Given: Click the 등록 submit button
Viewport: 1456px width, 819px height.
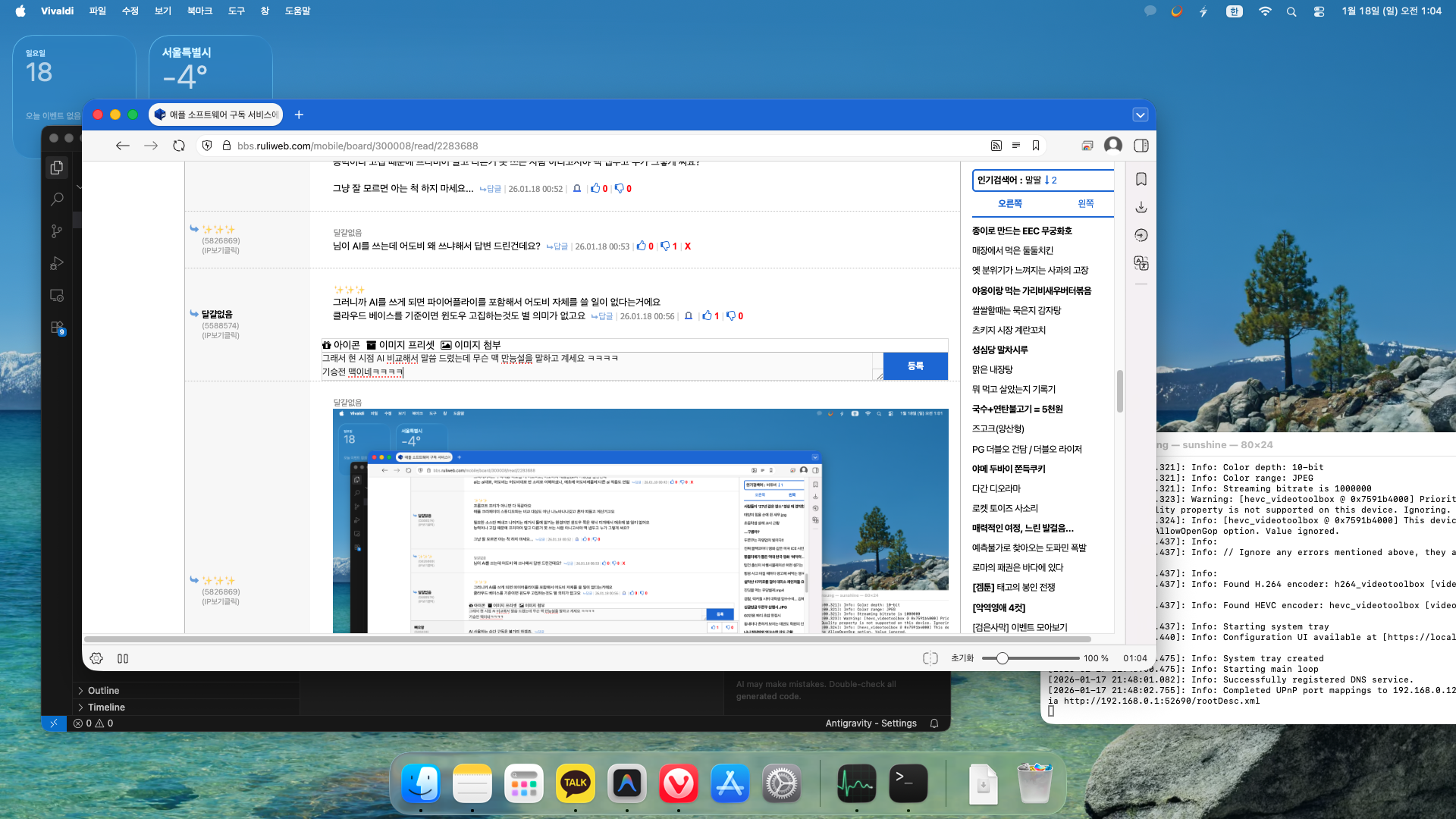Looking at the screenshot, I should click(x=915, y=366).
